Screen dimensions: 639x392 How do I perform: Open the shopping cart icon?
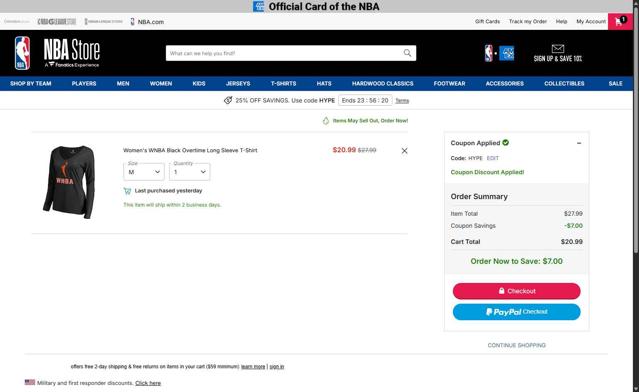tap(620, 21)
